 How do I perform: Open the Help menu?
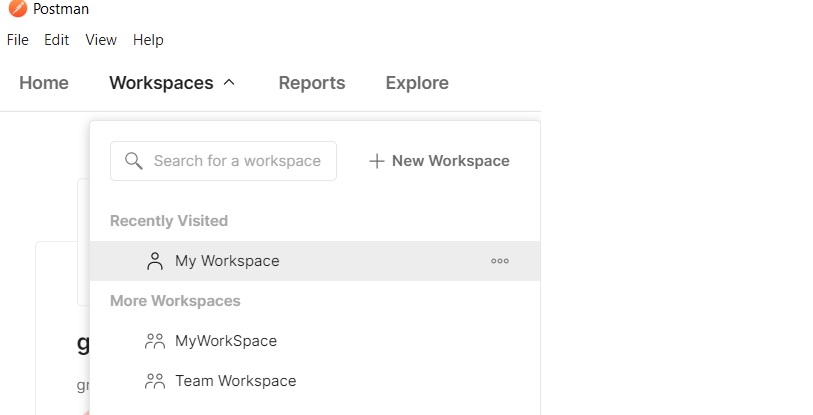coord(148,40)
